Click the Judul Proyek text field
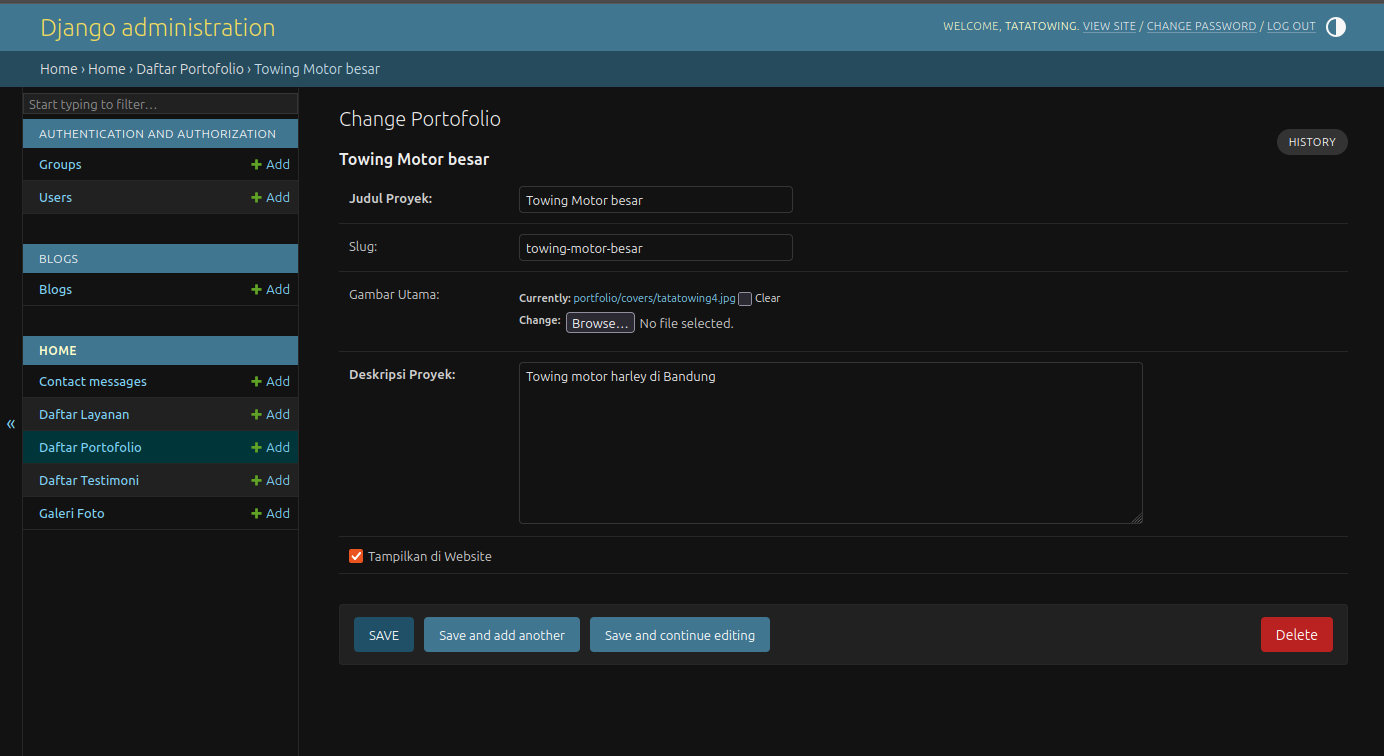Image resolution: width=1384 pixels, height=756 pixels. (x=655, y=200)
